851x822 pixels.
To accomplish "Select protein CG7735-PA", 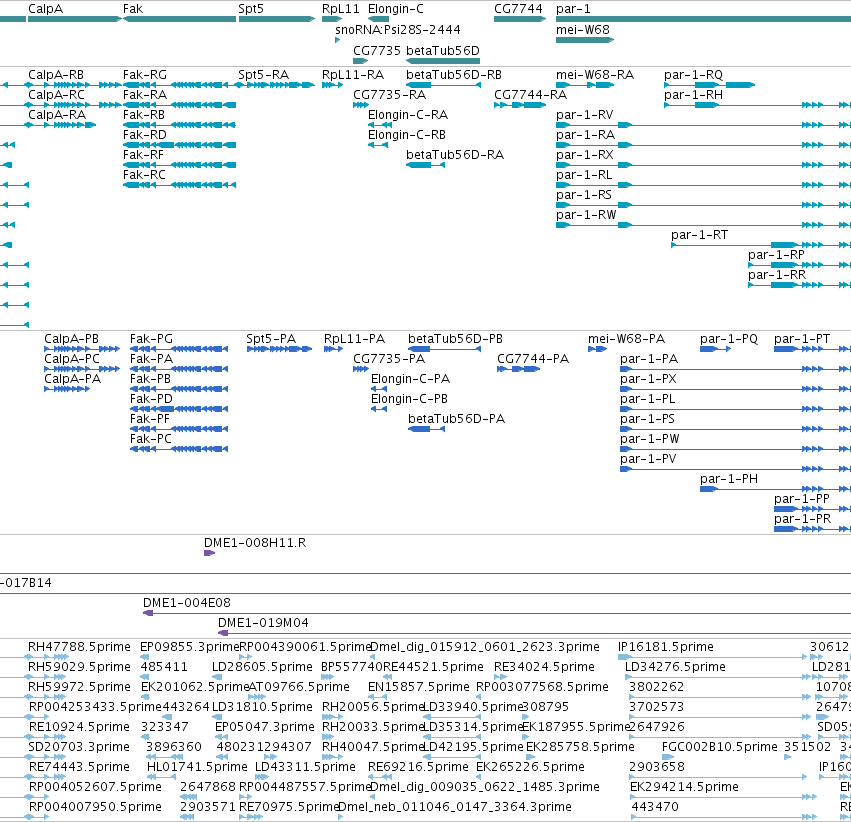I will point(361,369).
